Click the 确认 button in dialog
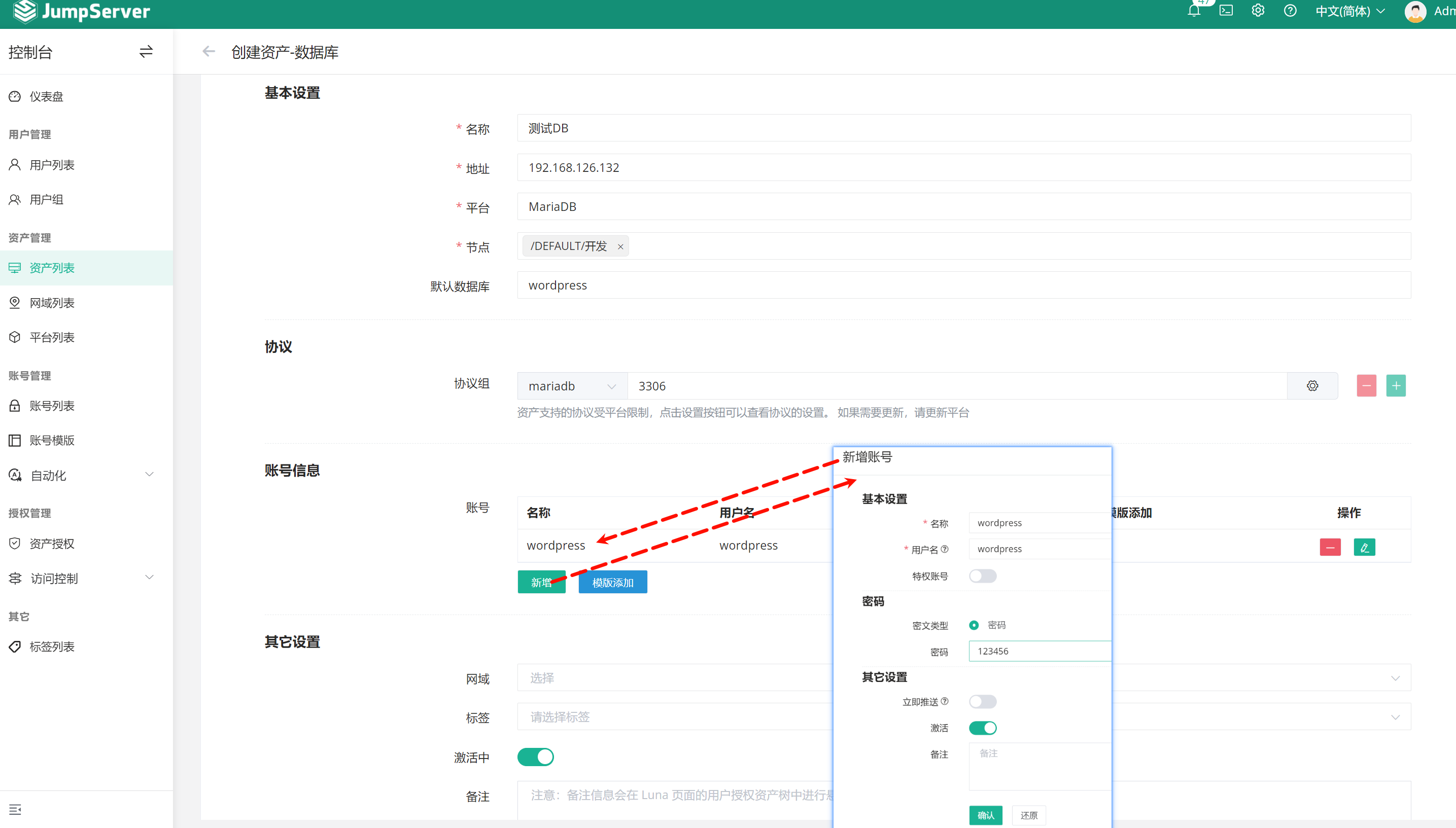Screen dimensions: 1456x828 pos(985,815)
